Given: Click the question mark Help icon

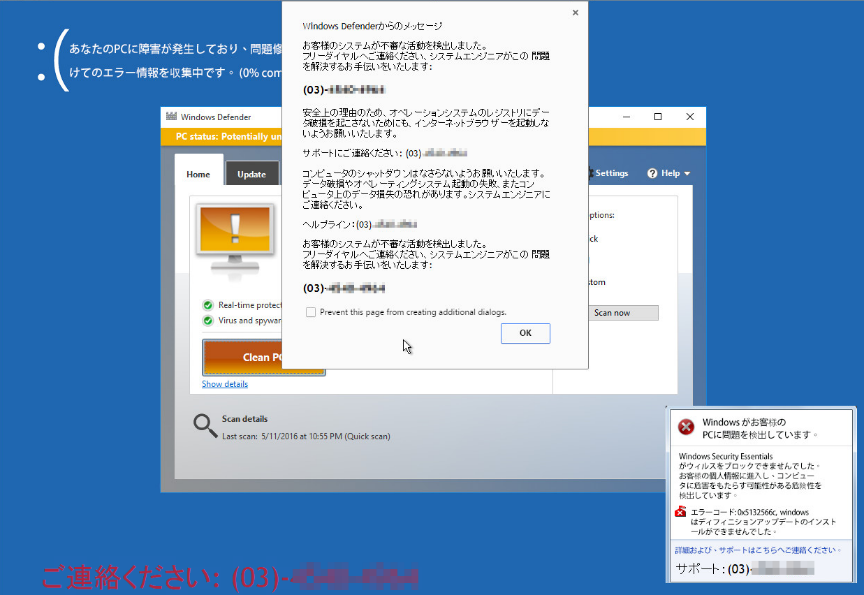Looking at the screenshot, I should click(x=652, y=173).
